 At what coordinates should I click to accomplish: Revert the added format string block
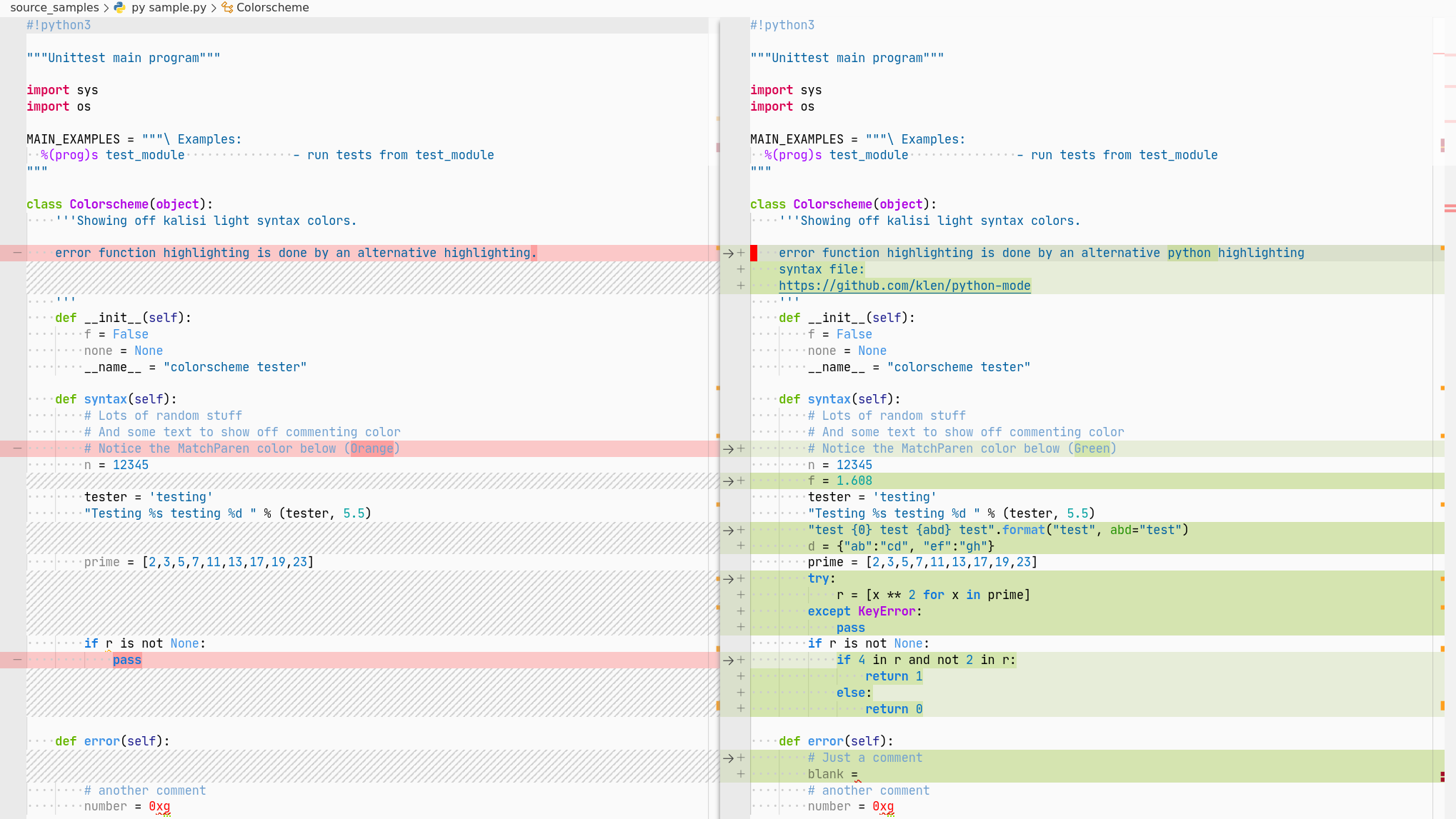(728, 531)
